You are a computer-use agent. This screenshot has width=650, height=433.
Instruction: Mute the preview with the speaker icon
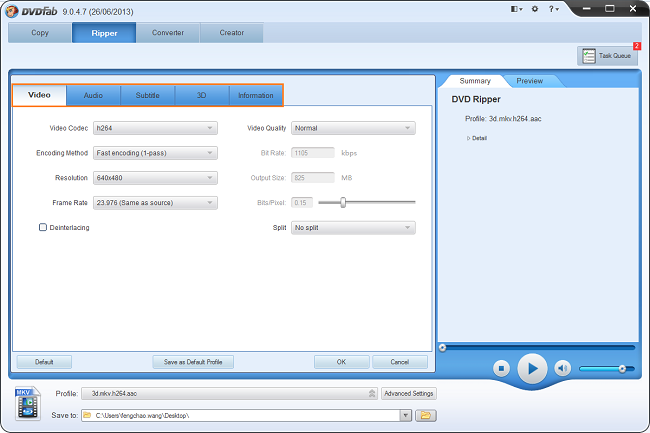pos(563,368)
